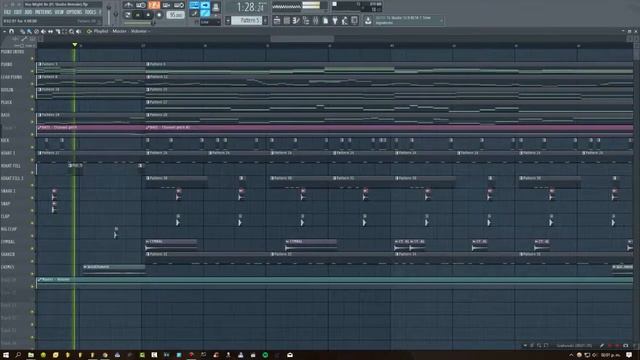Select the Delete tool in playlist toolbar
This screenshot has height=360, width=640.
[x=36, y=31]
